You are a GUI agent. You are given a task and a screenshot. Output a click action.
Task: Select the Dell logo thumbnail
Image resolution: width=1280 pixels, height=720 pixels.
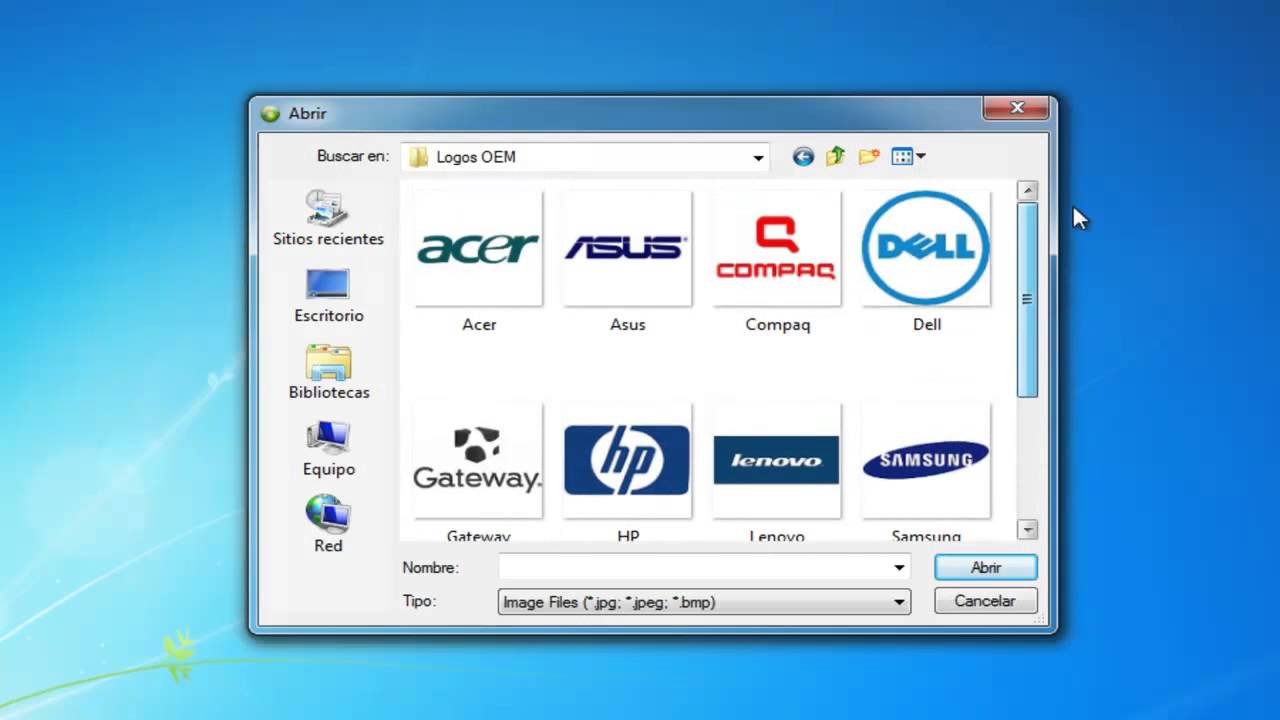[x=926, y=249]
